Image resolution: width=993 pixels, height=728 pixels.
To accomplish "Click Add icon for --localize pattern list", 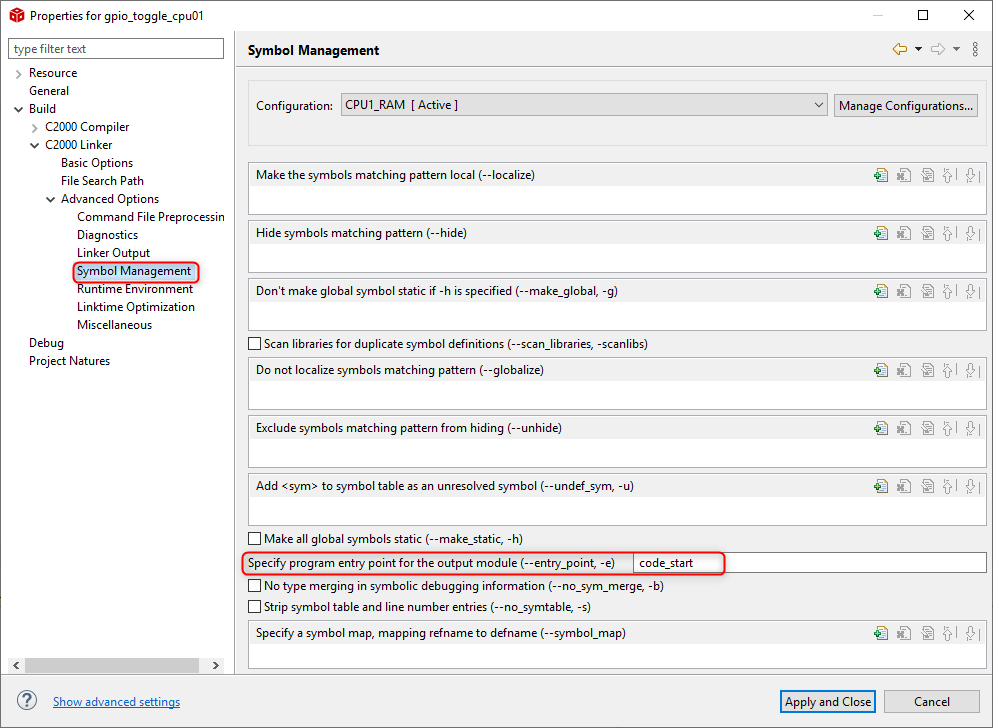I will tap(881, 175).
